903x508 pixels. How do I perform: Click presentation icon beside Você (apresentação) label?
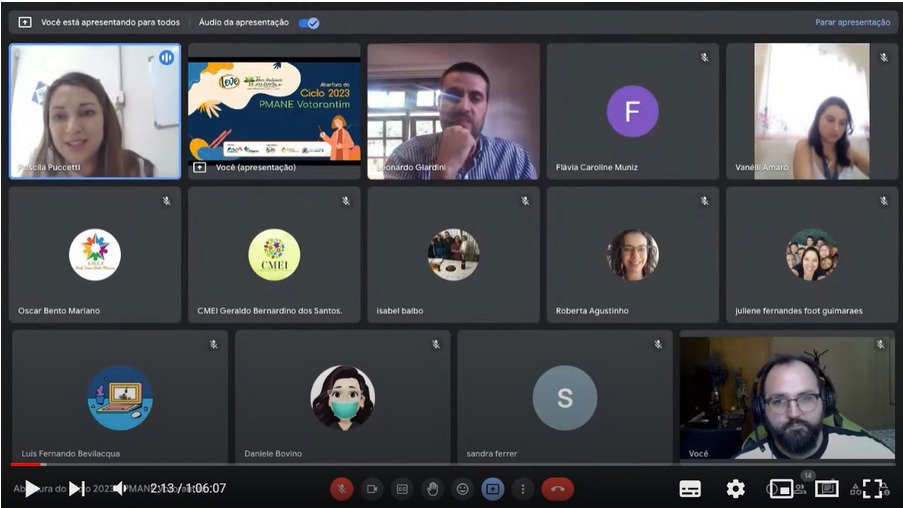click(x=199, y=168)
